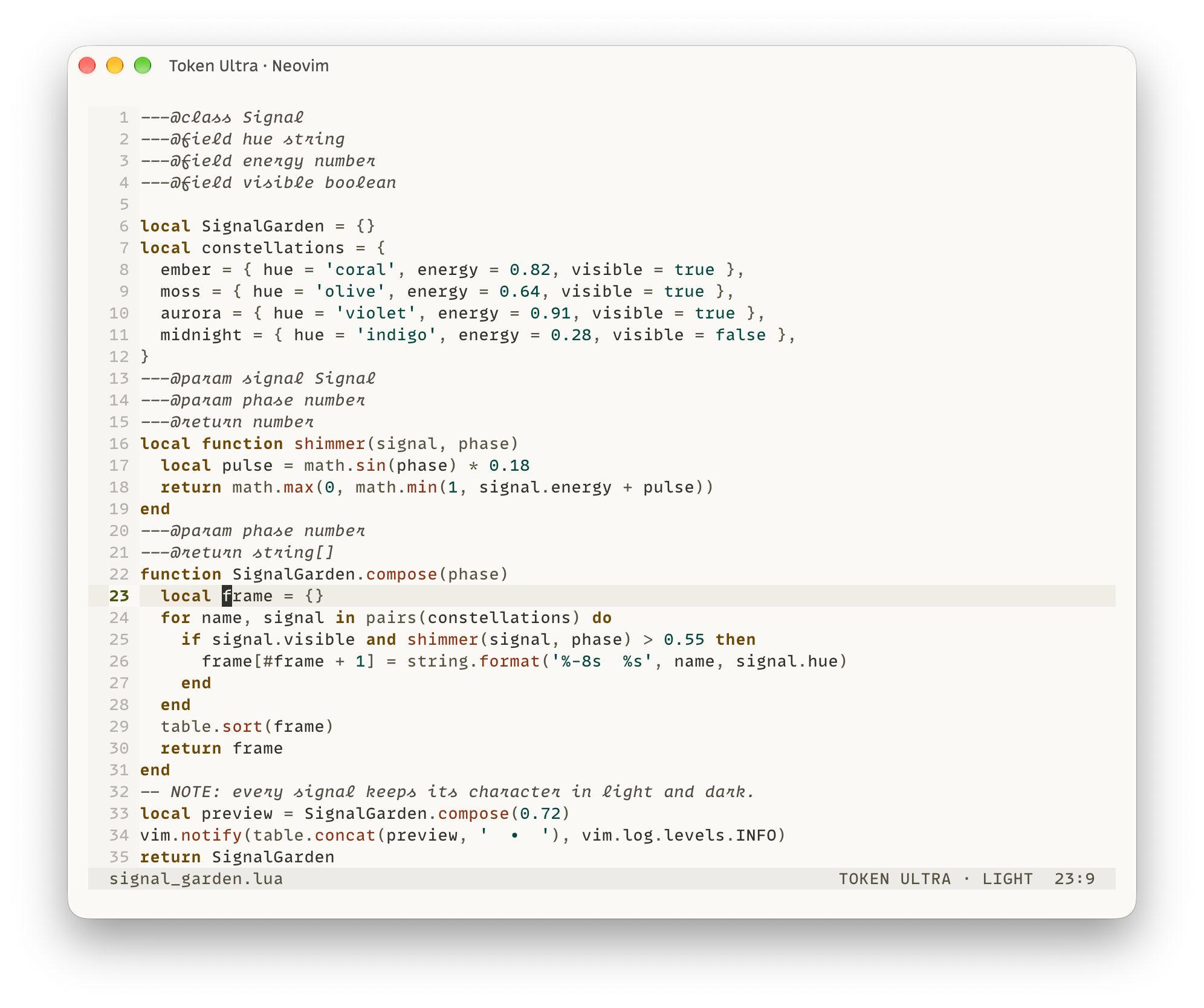Click line number 23 in the gutter
The width and height of the screenshot is (1204, 1008).
pos(120,596)
